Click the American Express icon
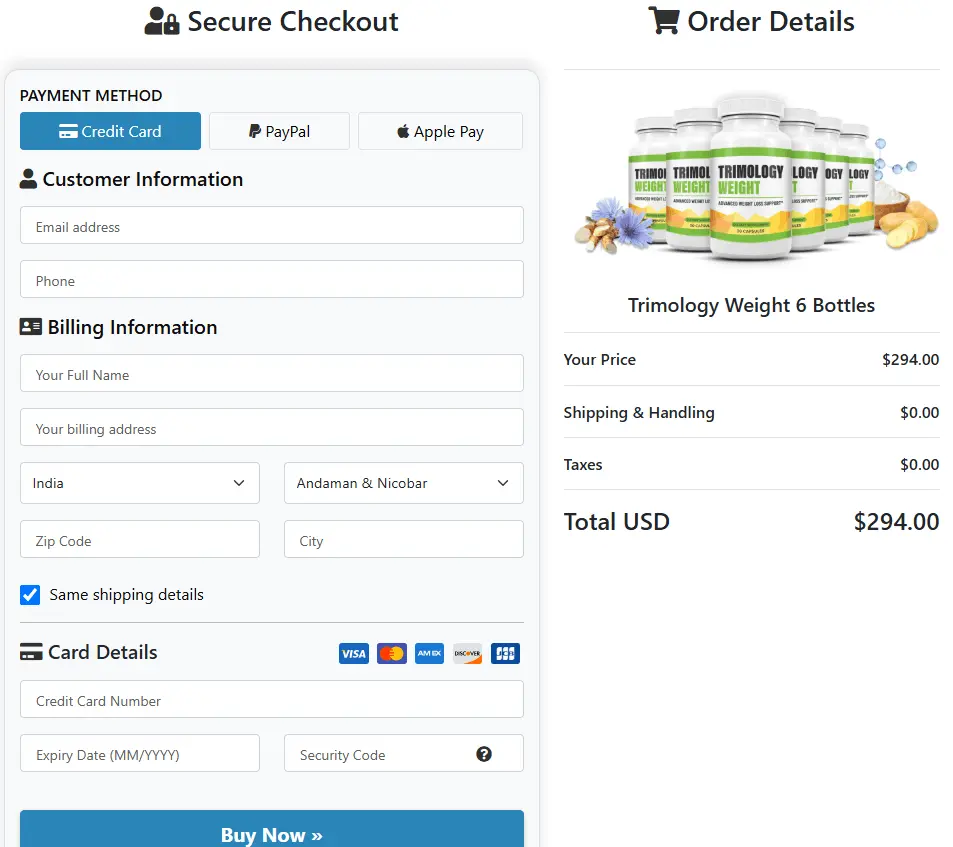Image resolution: width=953 pixels, height=847 pixels. [x=429, y=653]
